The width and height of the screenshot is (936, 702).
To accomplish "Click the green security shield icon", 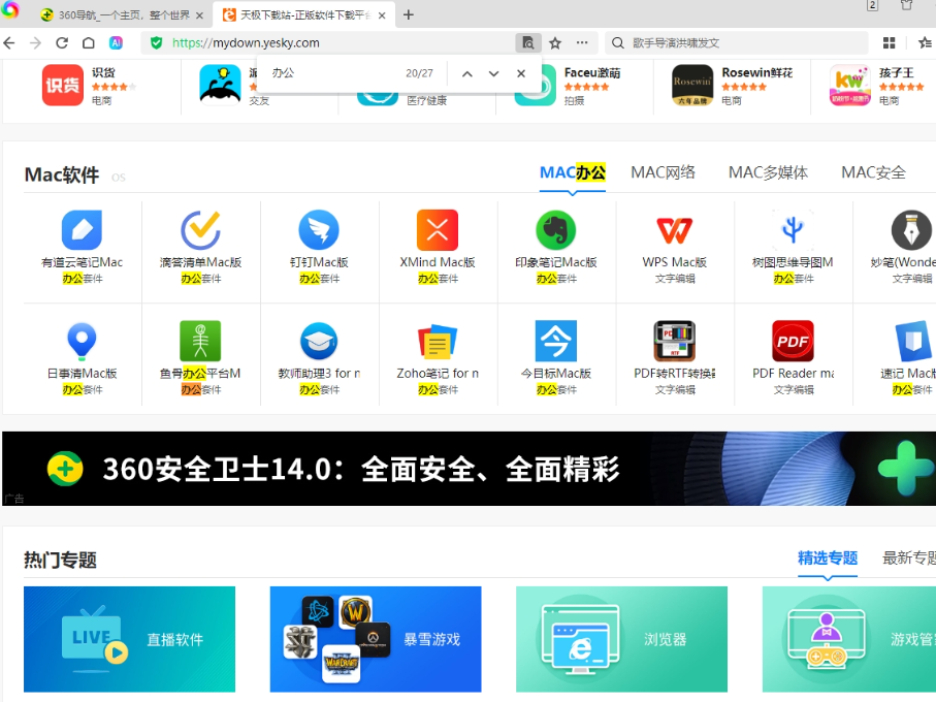I will click(x=156, y=43).
